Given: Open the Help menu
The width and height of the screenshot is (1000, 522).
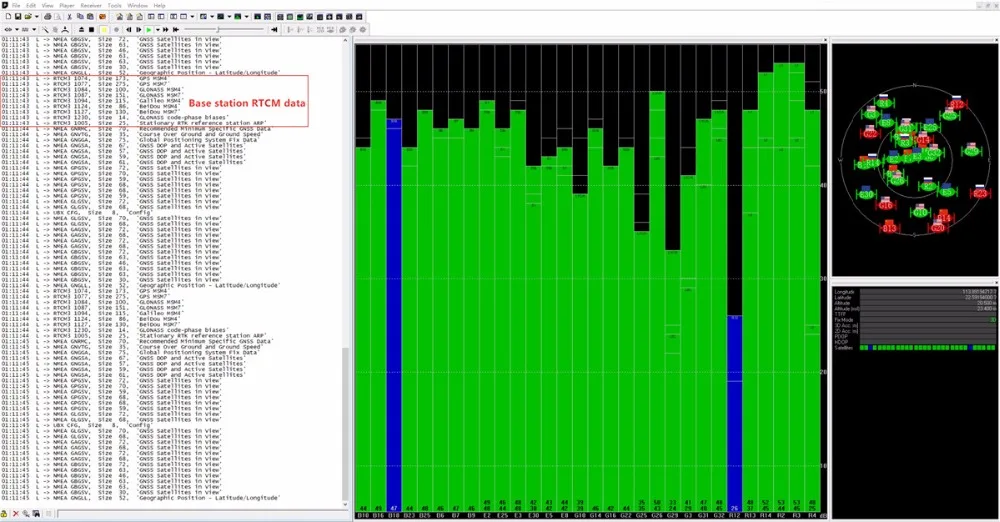Looking at the screenshot, I should tap(159, 5).
